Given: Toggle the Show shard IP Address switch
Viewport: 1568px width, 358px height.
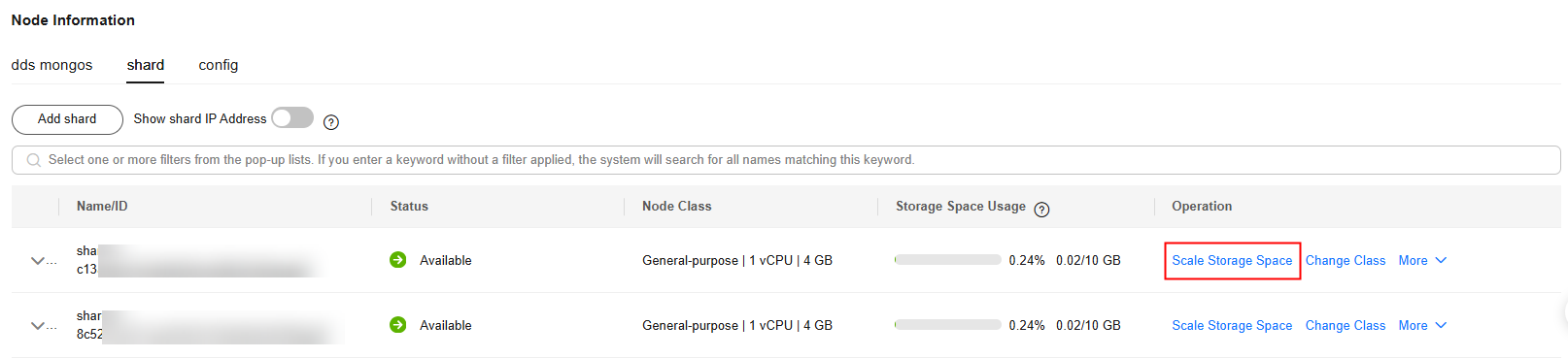Looking at the screenshot, I should click(292, 118).
